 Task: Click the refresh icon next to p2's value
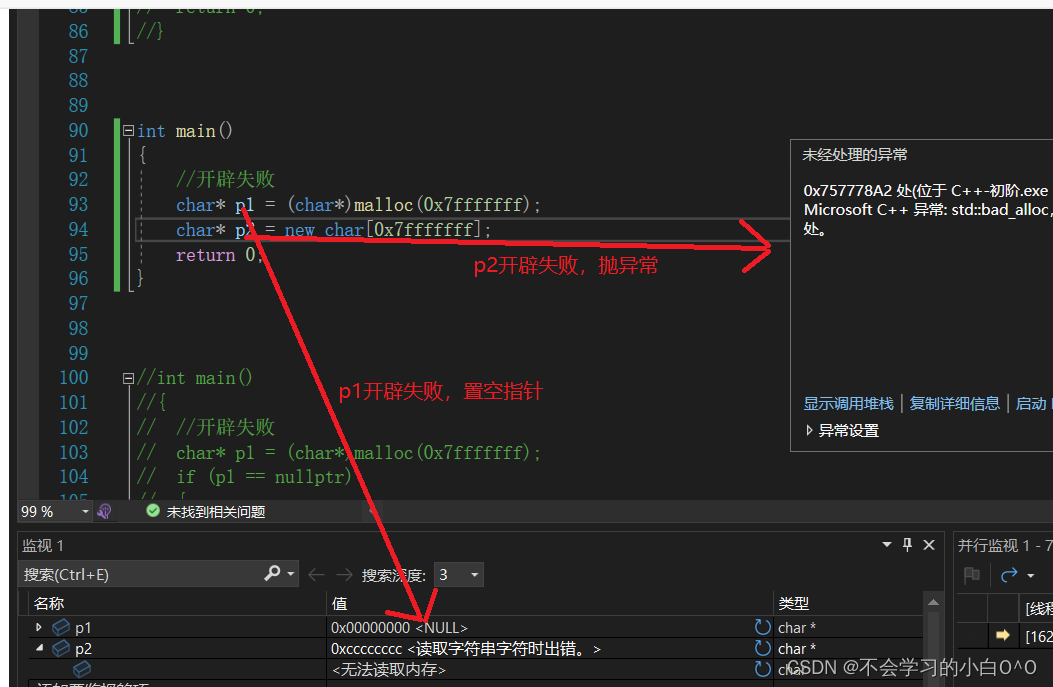[762, 648]
